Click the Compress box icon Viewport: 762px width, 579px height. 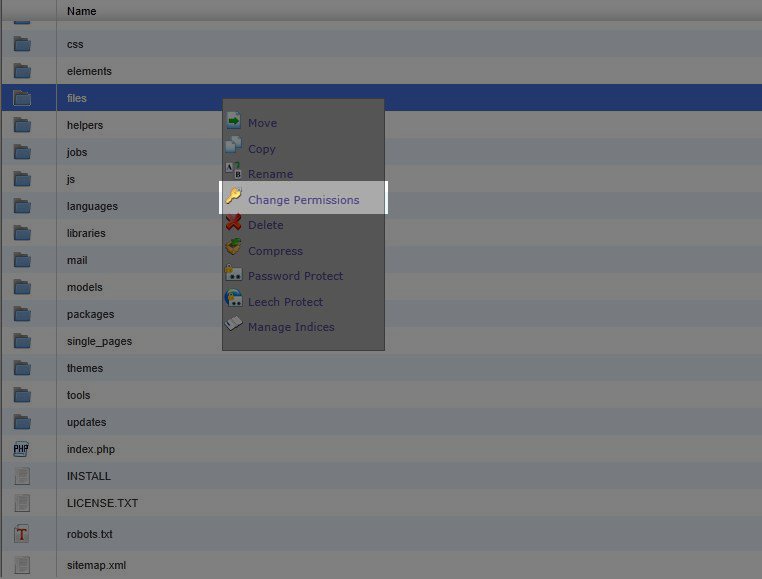233,247
